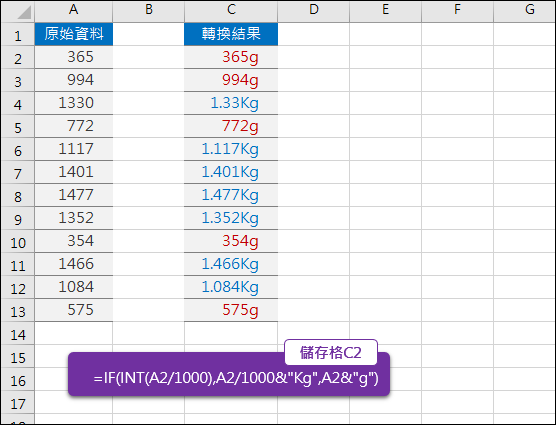
Task: Select cell A10 containing 354
Action: pos(74,241)
